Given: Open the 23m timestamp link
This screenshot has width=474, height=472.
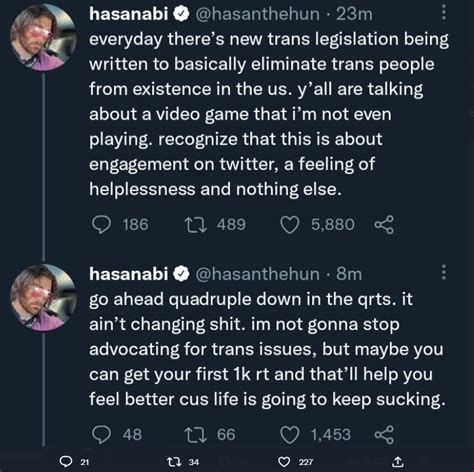Looking at the screenshot, I should pyautogui.click(x=354, y=14).
